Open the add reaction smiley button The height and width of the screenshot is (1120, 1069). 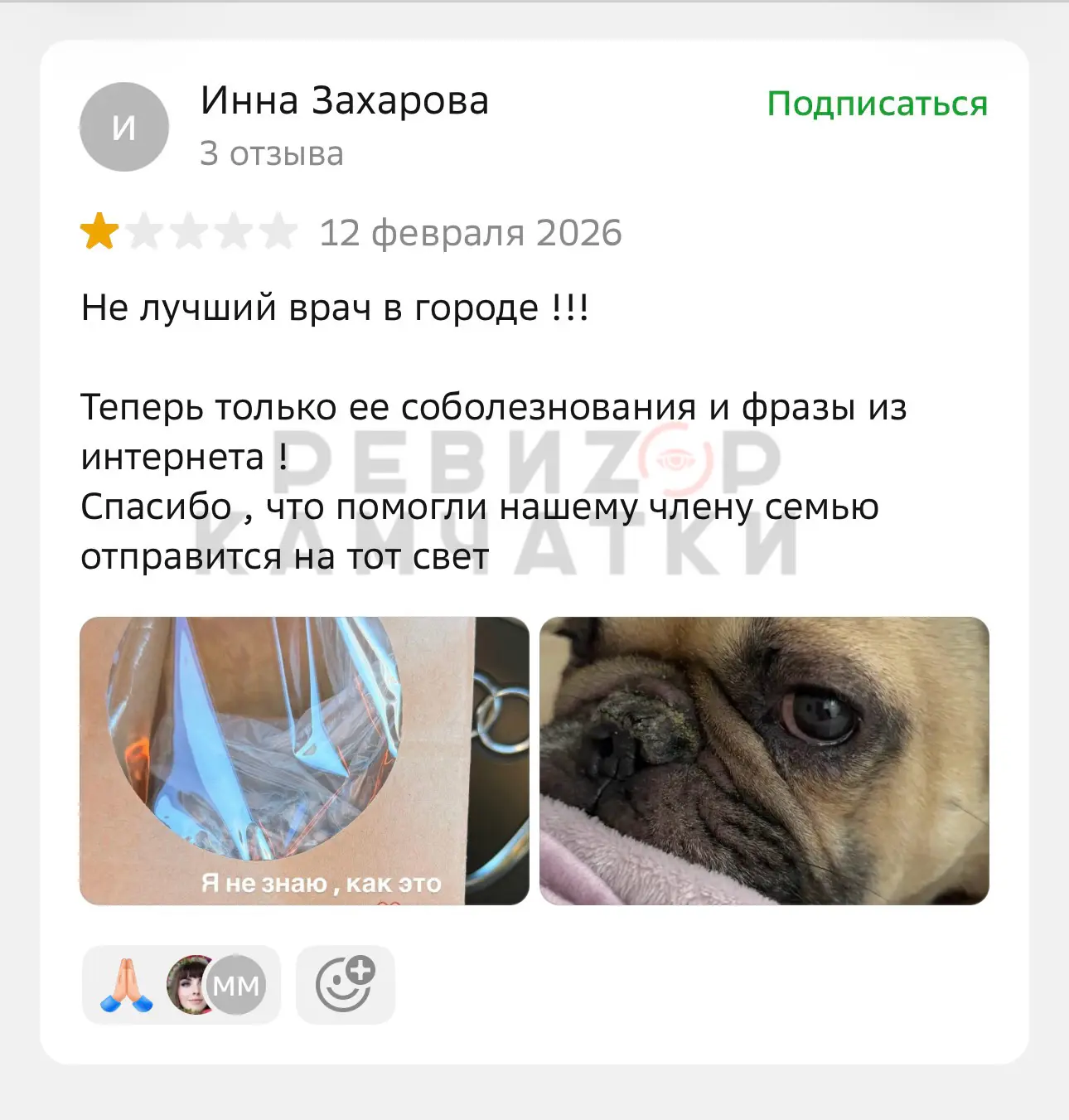tap(346, 985)
